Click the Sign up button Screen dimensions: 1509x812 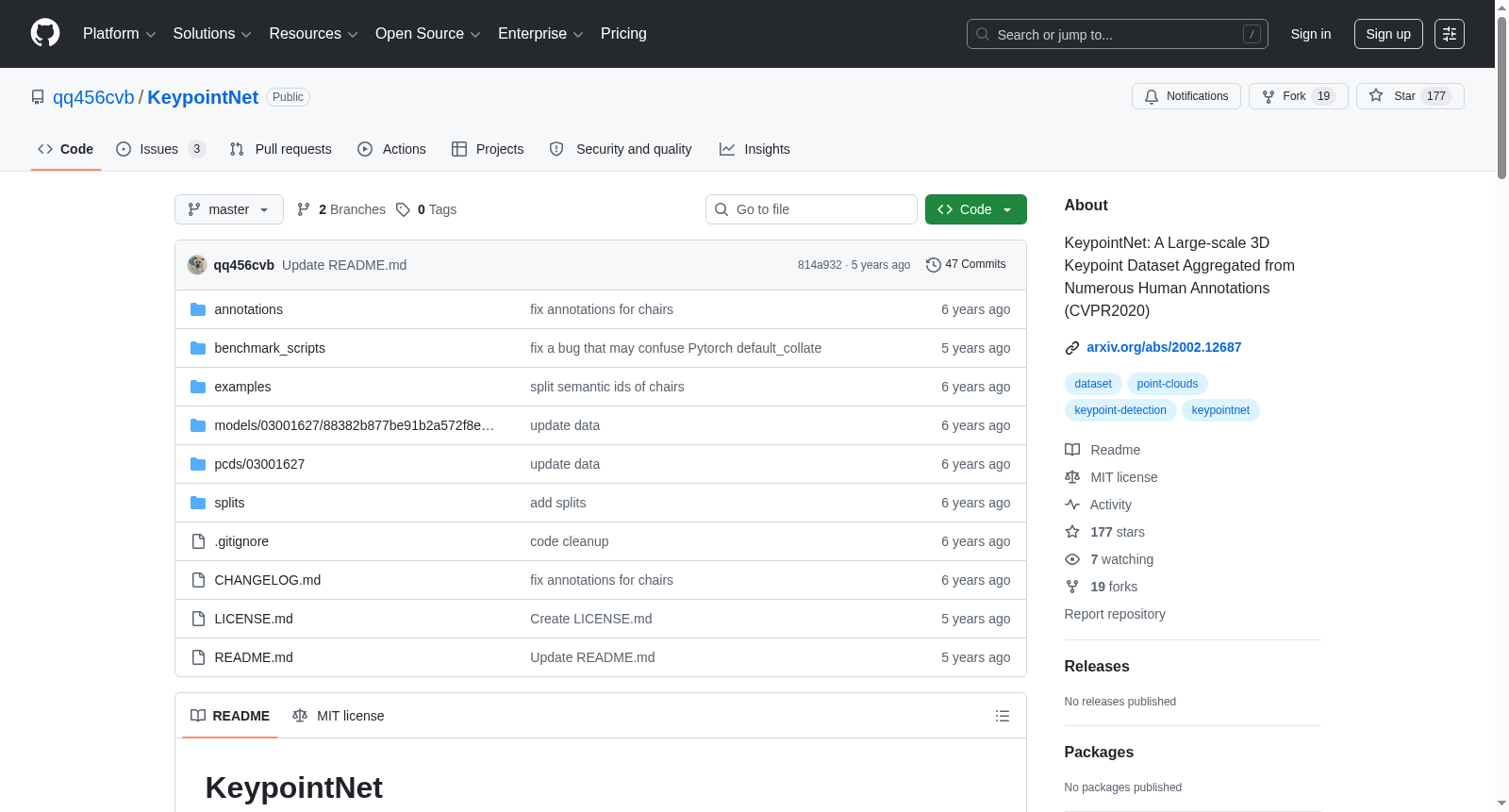click(1388, 34)
